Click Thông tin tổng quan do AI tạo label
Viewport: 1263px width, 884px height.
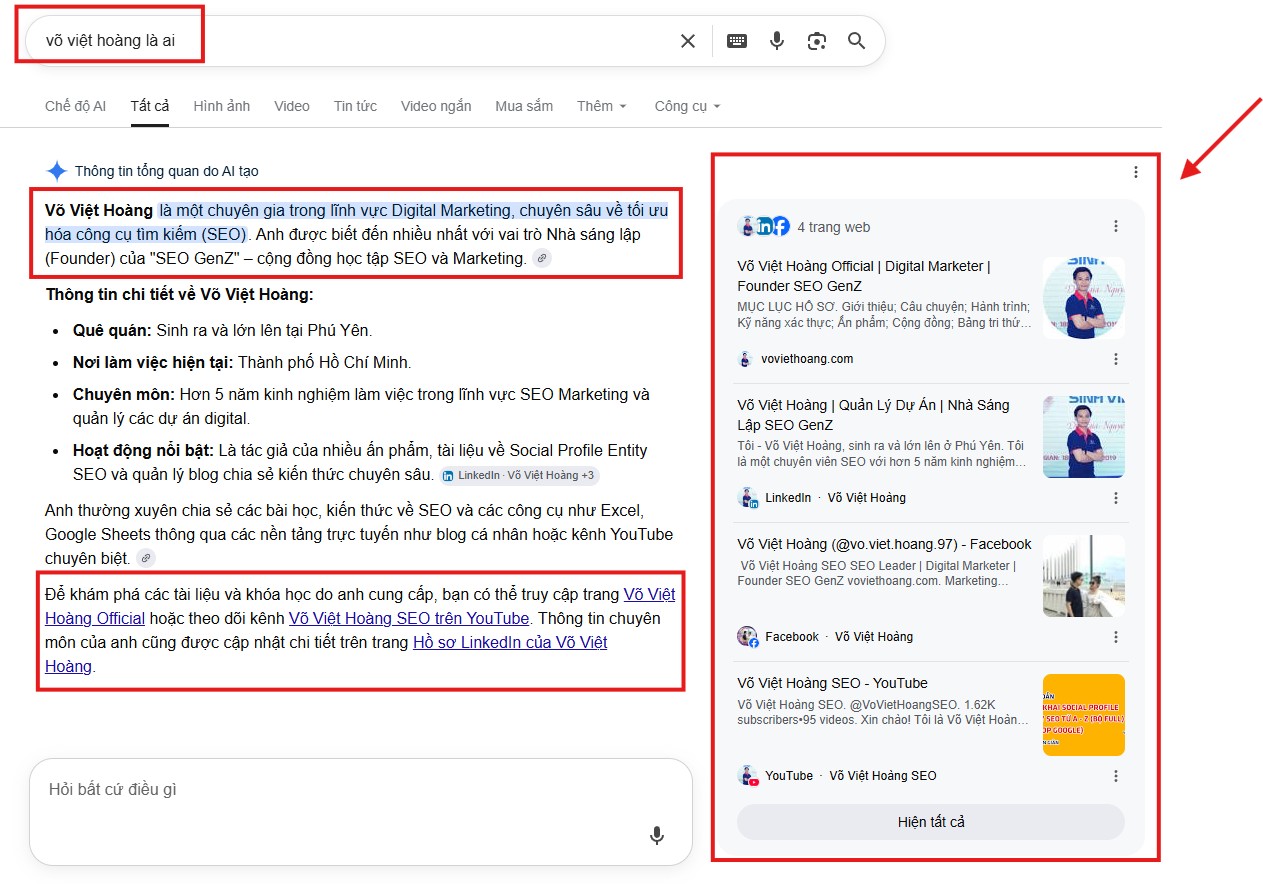point(167,171)
